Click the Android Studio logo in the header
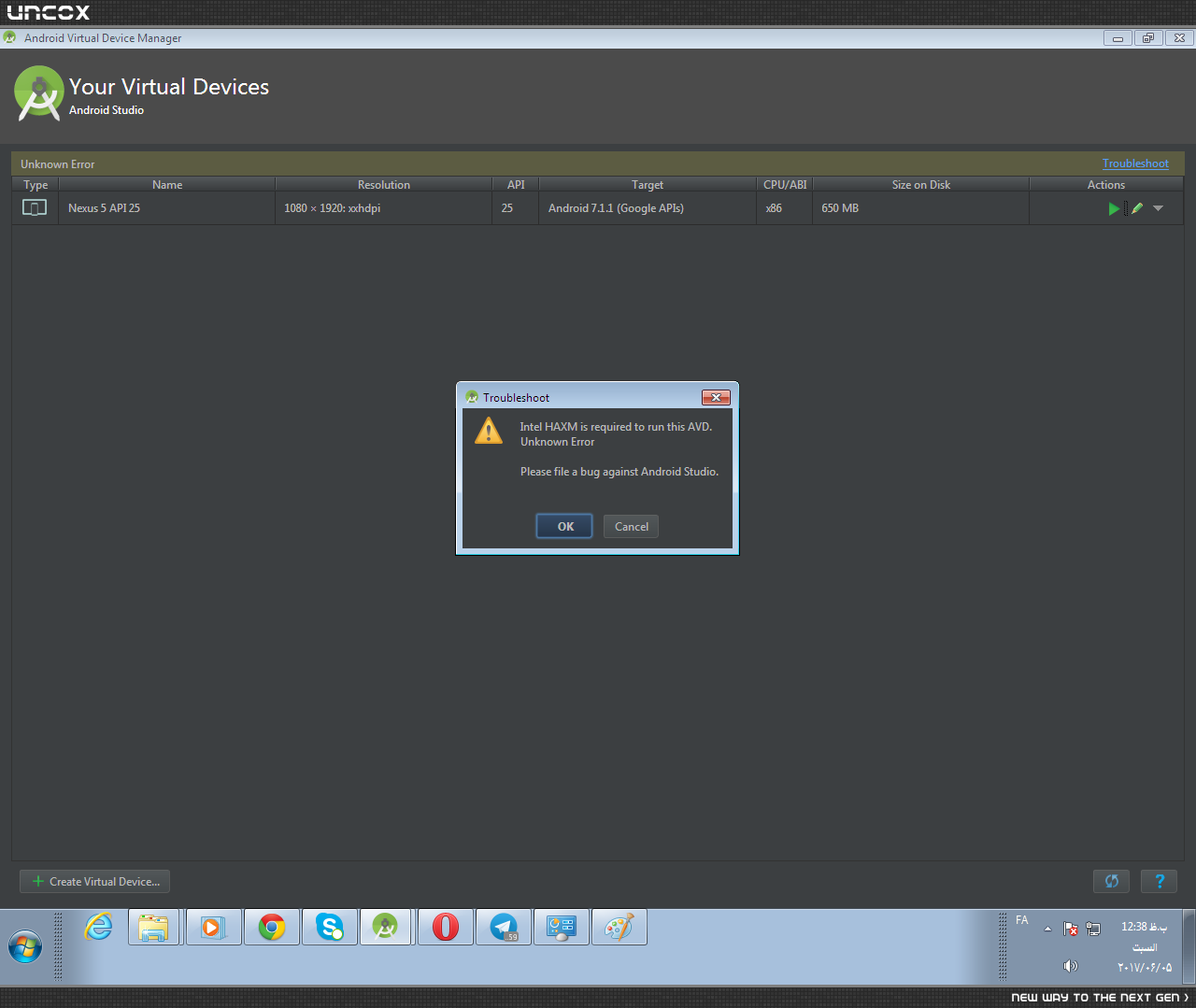Image resolution: width=1196 pixels, height=1008 pixels. click(x=38, y=92)
